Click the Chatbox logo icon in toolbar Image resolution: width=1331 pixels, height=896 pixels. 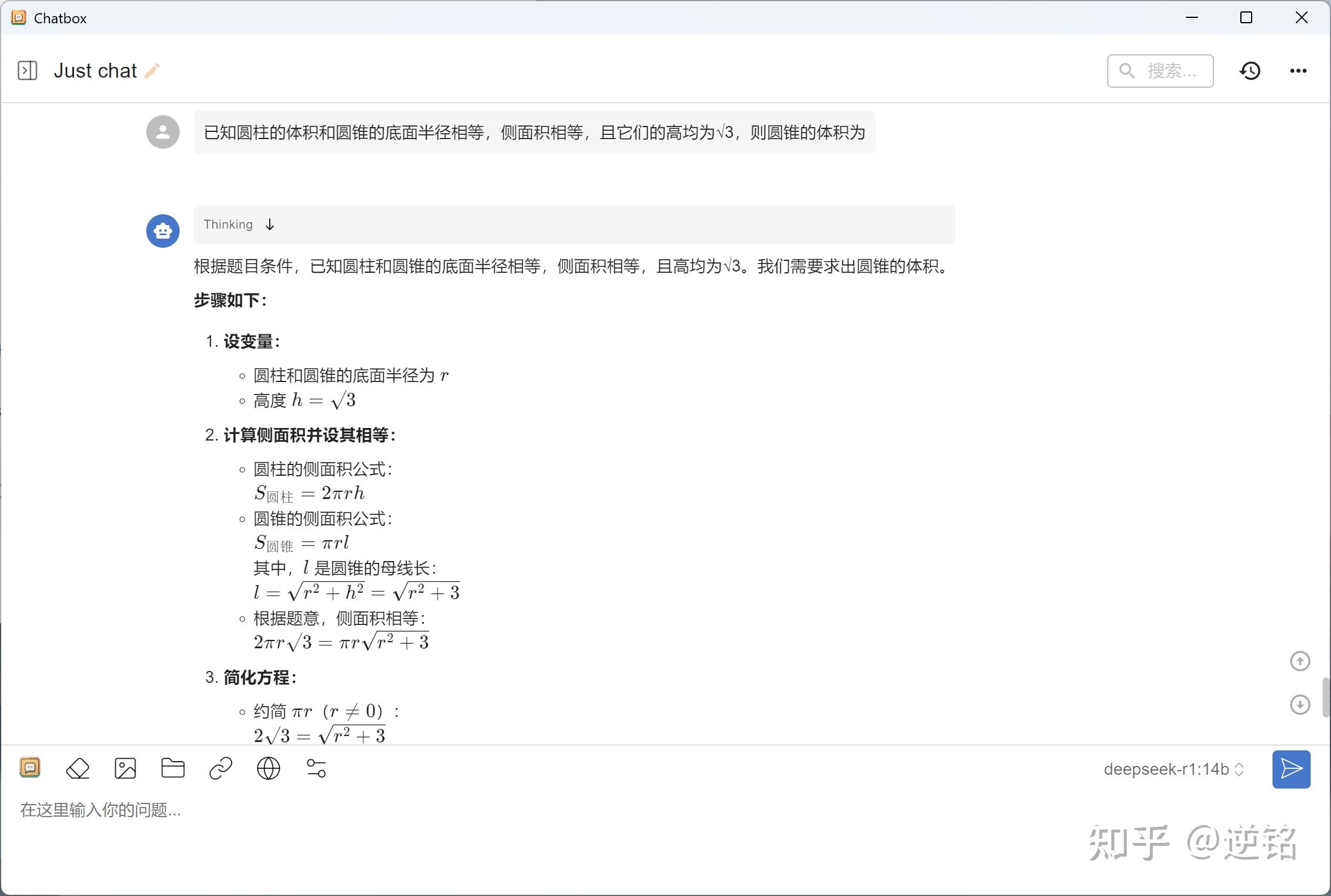point(30,768)
